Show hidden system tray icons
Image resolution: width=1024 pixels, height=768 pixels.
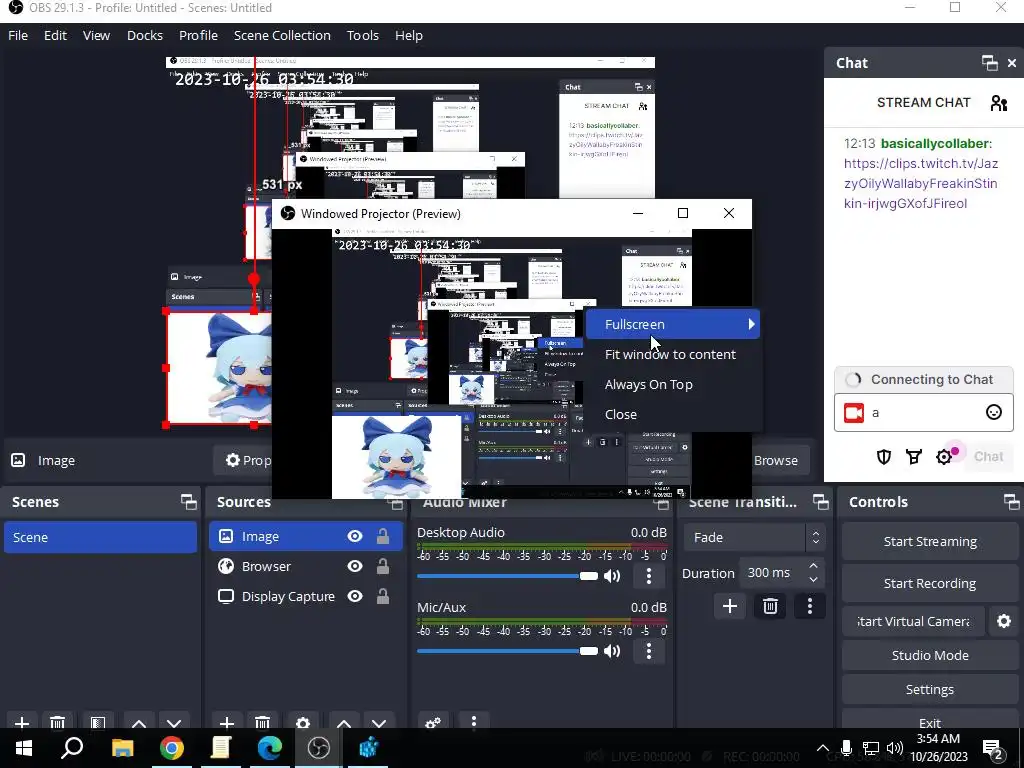(822, 748)
